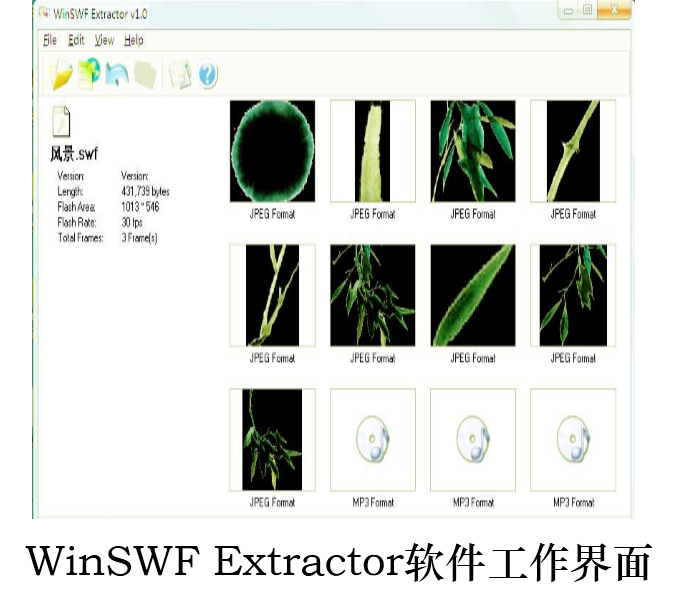686x610 pixels.
Task: Click the WinSWF Extractor title bar icon
Action: click(x=44, y=14)
